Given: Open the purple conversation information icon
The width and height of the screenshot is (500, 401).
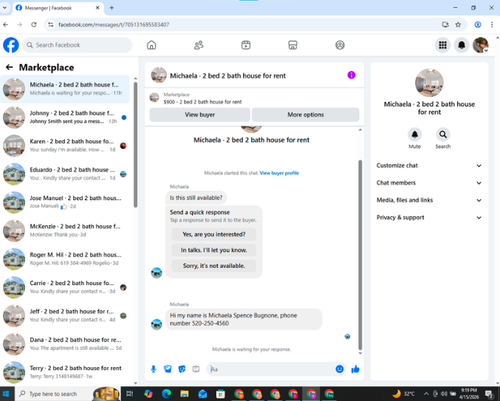Looking at the screenshot, I should [351, 75].
